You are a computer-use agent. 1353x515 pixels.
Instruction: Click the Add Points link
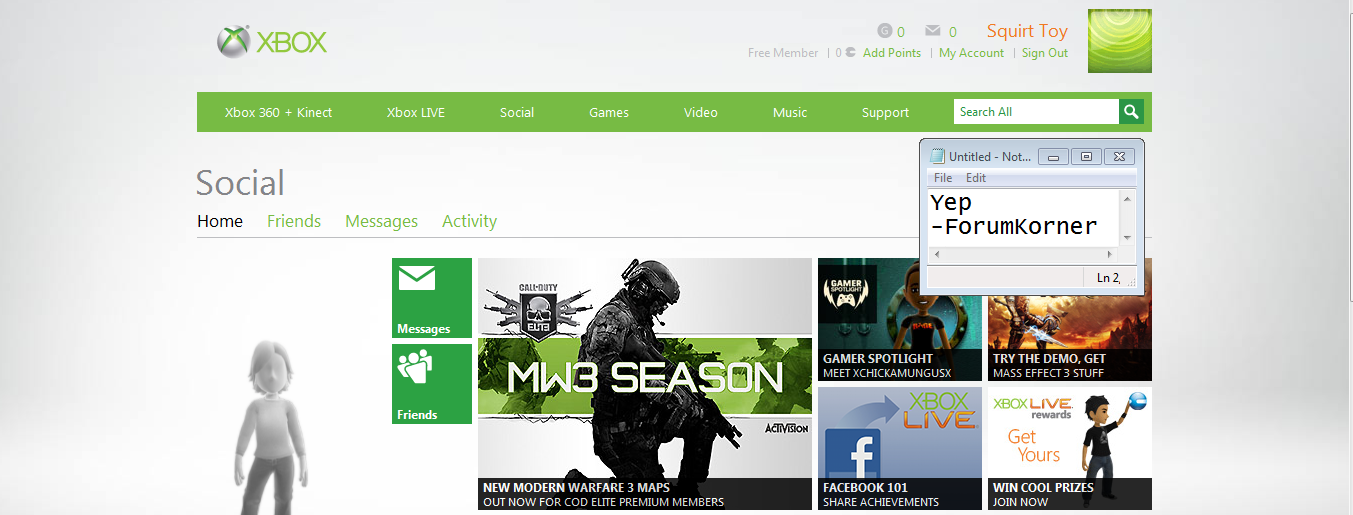click(x=892, y=53)
